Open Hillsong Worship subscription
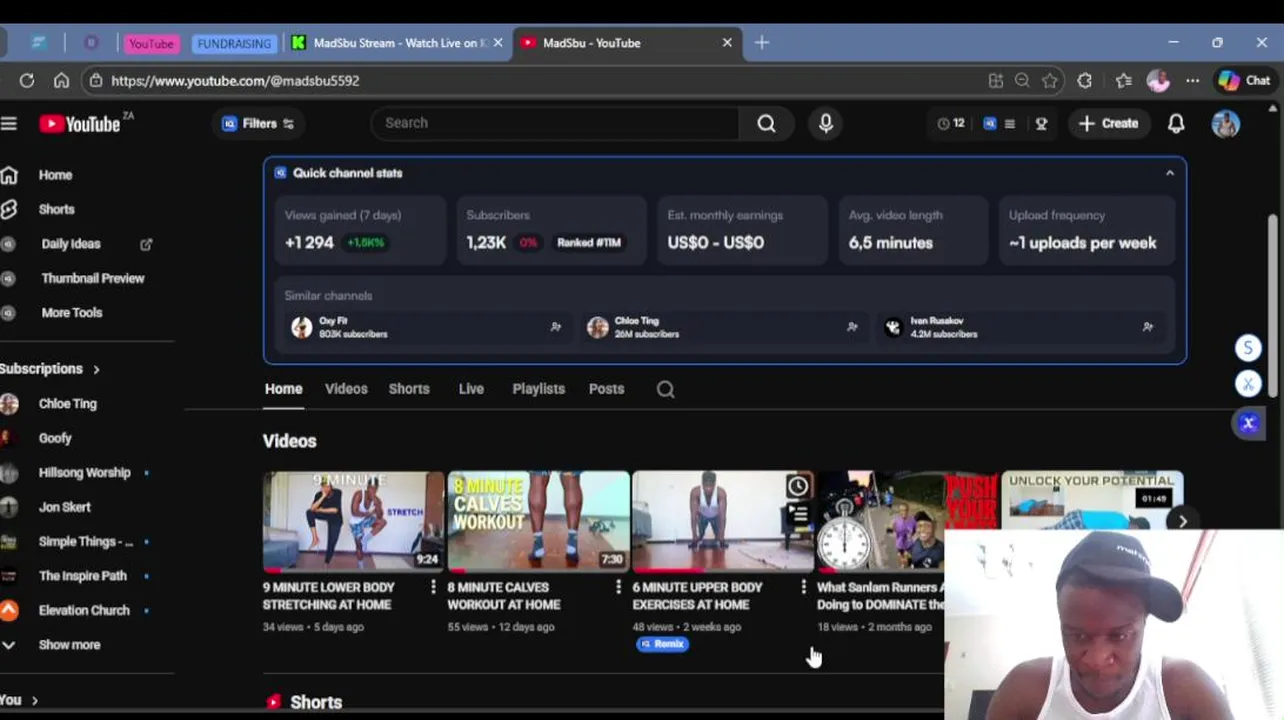Viewport: 1284px width, 720px height. (84, 472)
